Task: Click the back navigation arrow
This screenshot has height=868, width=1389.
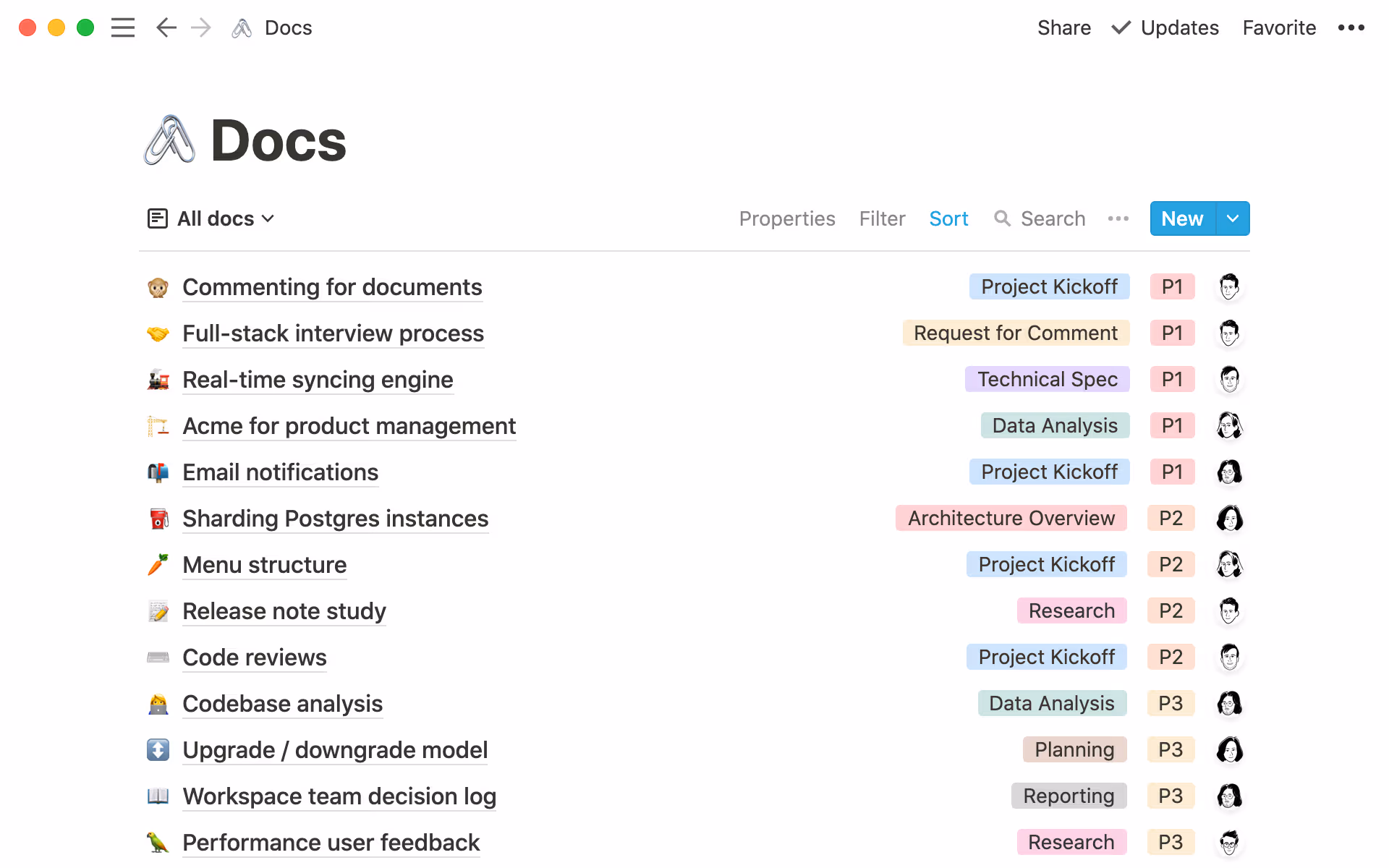Action: point(166,27)
